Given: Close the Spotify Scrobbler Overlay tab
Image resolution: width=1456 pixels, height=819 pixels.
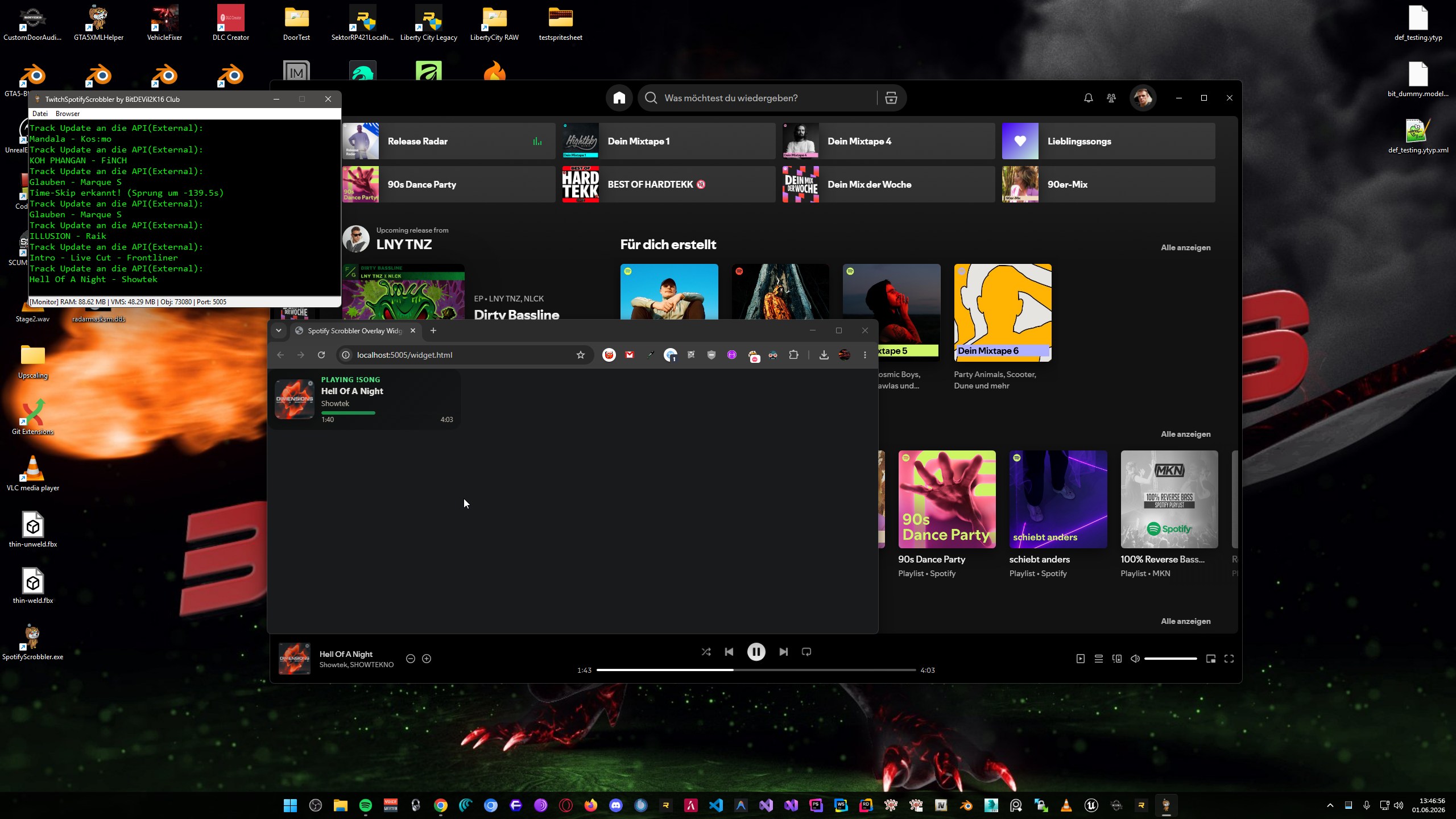Looking at the screenshot, I should tap(413, 330).
